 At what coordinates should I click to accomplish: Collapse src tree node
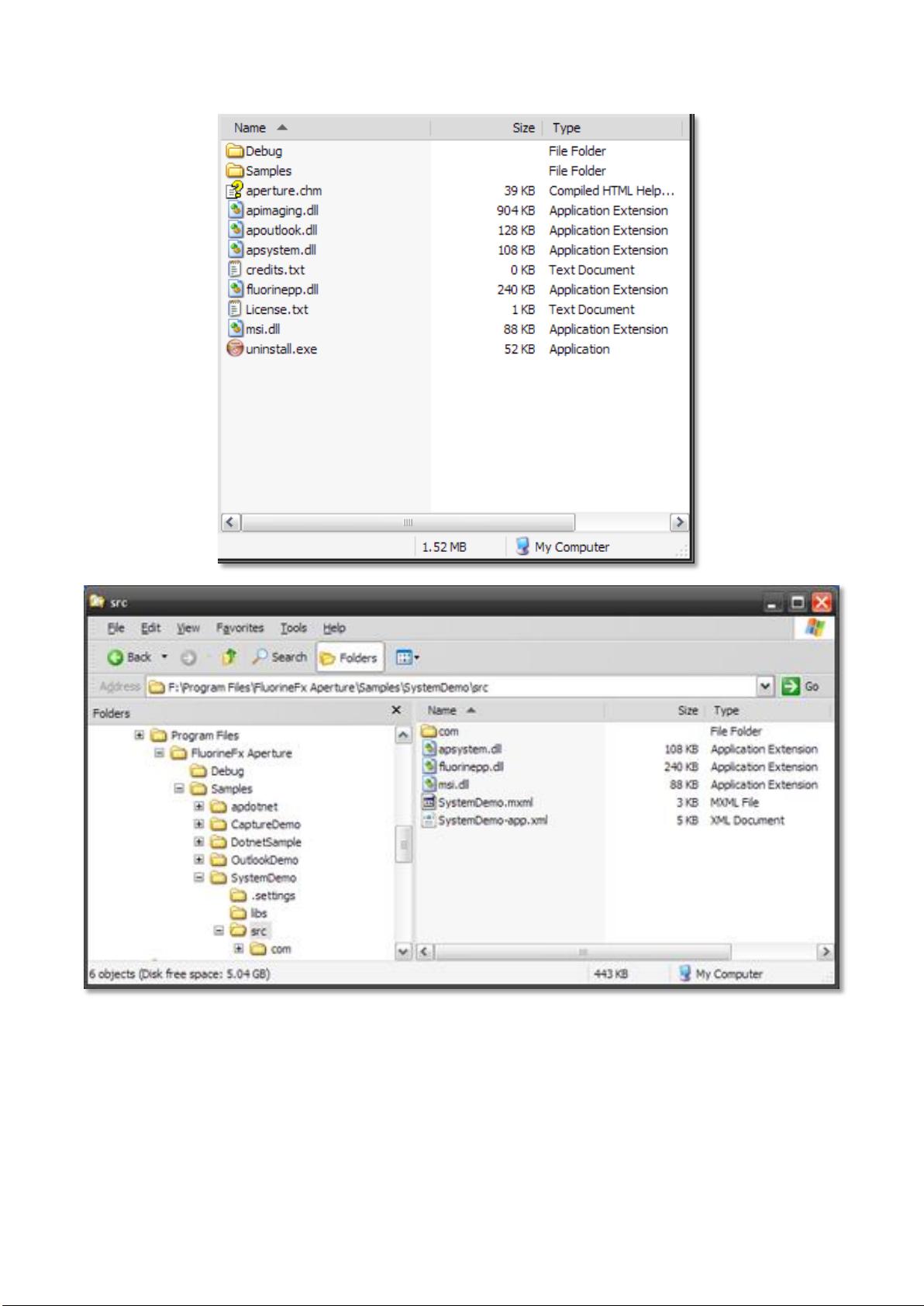pos(219,930)
